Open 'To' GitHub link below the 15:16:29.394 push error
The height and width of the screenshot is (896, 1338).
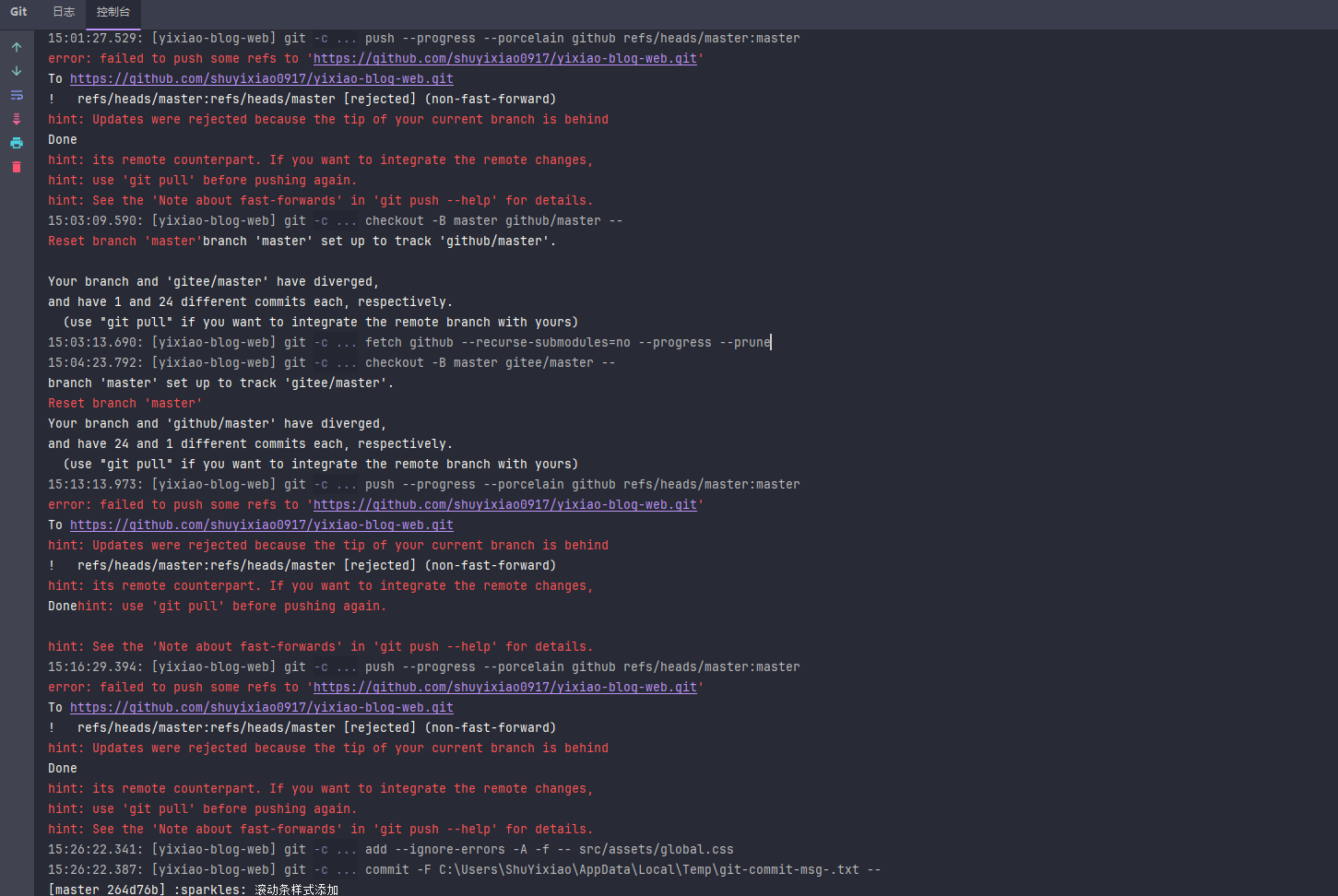(262, 707)
